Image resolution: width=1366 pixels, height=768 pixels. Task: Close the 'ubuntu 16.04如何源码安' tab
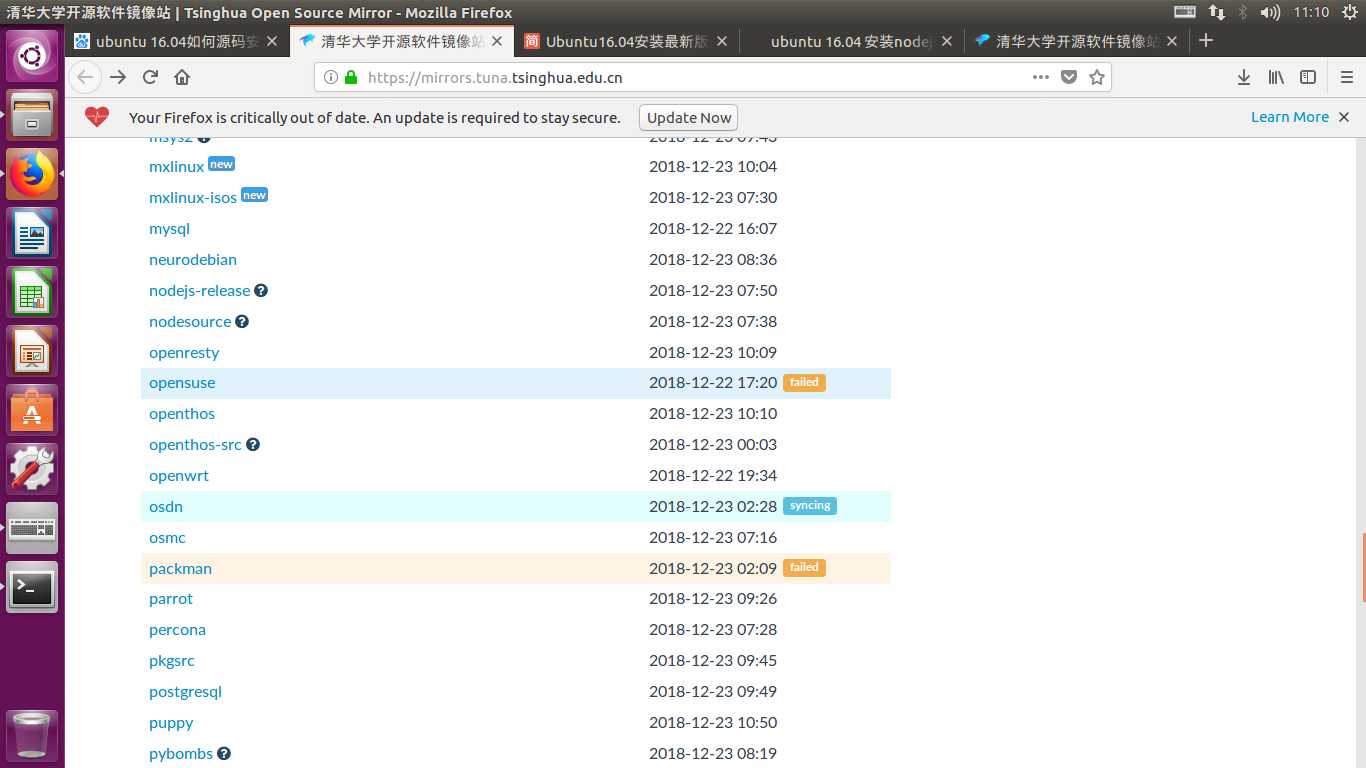pos(271,41)
